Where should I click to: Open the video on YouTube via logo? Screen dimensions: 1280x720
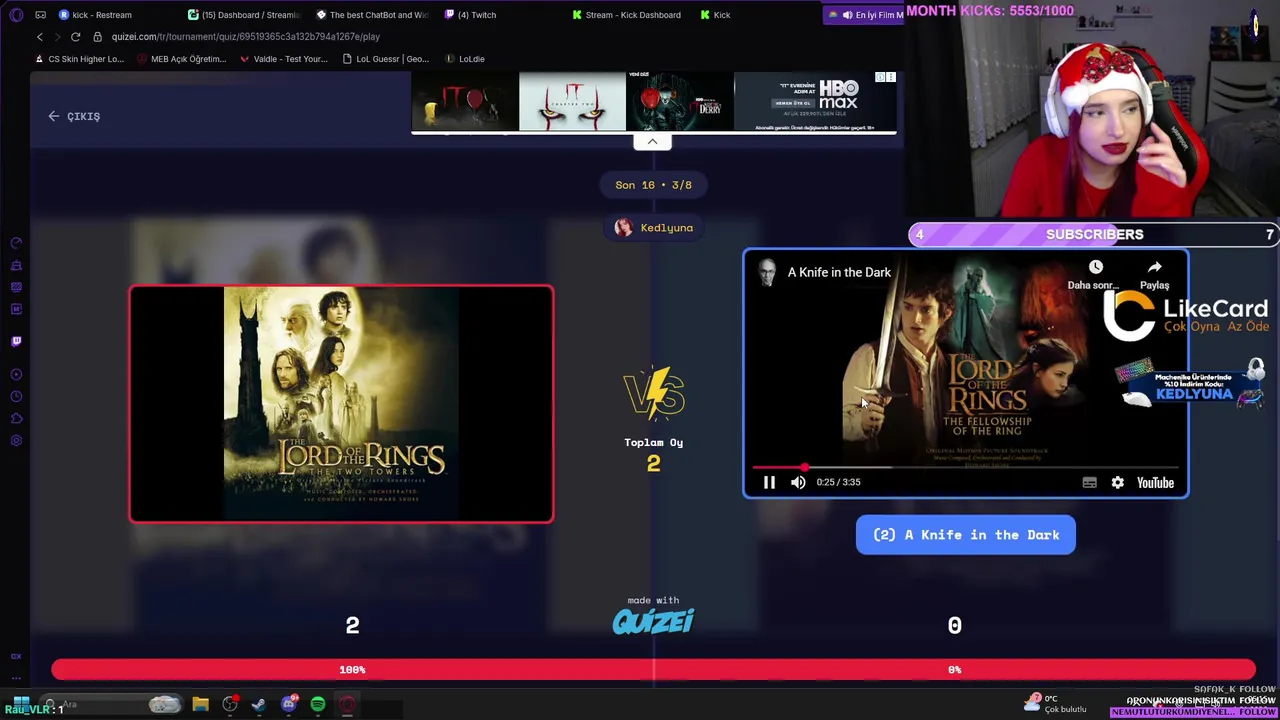coord(1155,482)
